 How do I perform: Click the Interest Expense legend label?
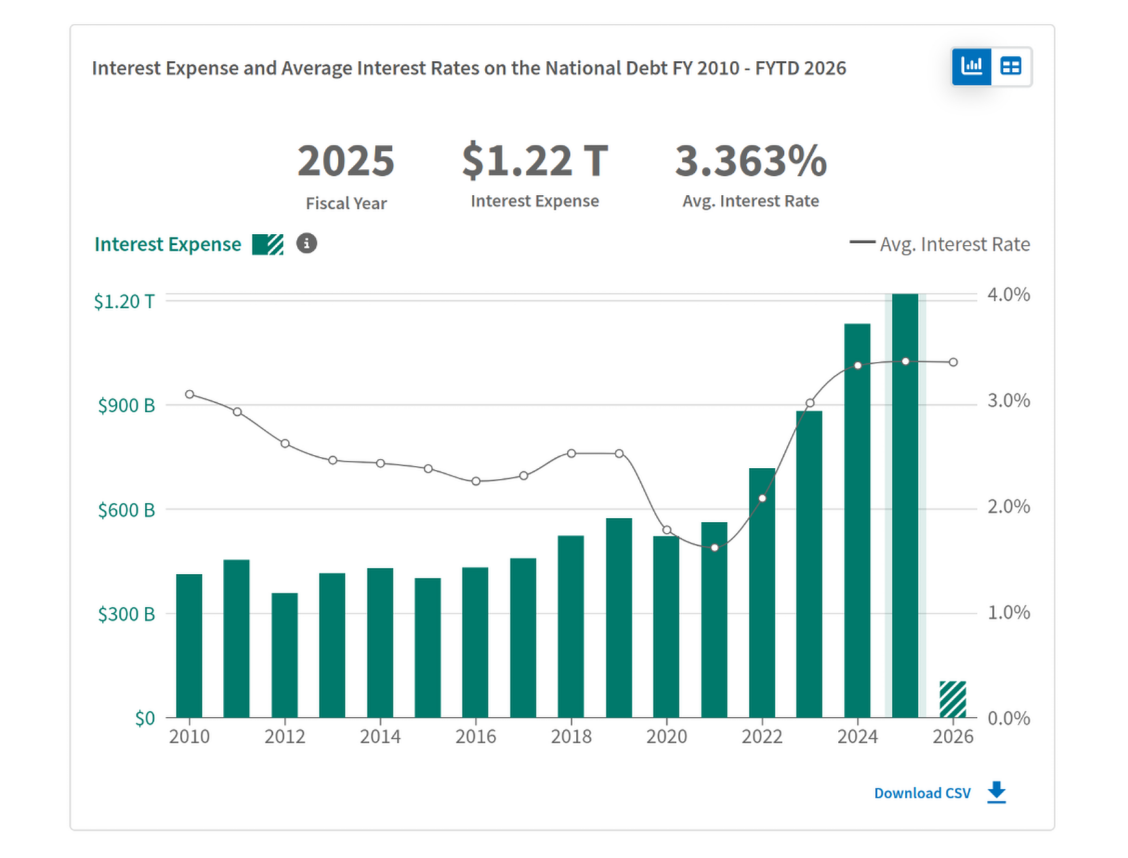[168, 245]
